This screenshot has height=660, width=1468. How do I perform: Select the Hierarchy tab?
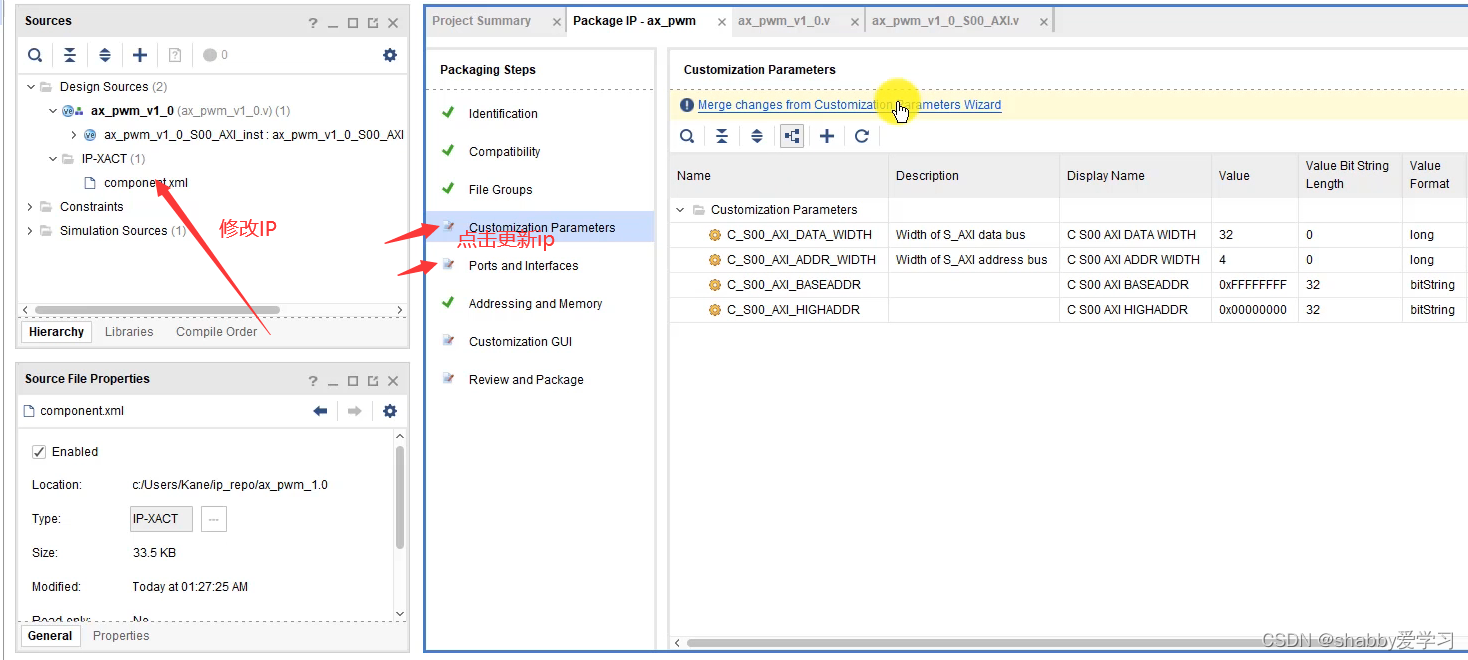pyautogui.click(x=56, y=332)
